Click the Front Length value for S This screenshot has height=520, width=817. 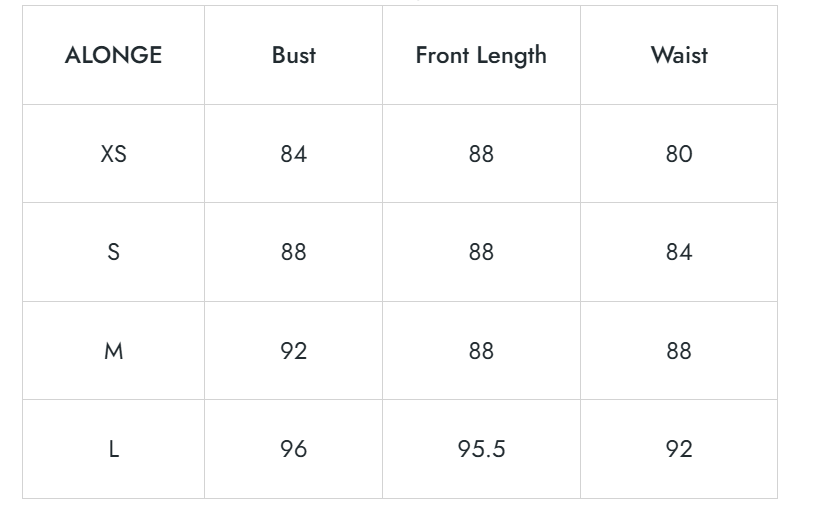[481, 252]
